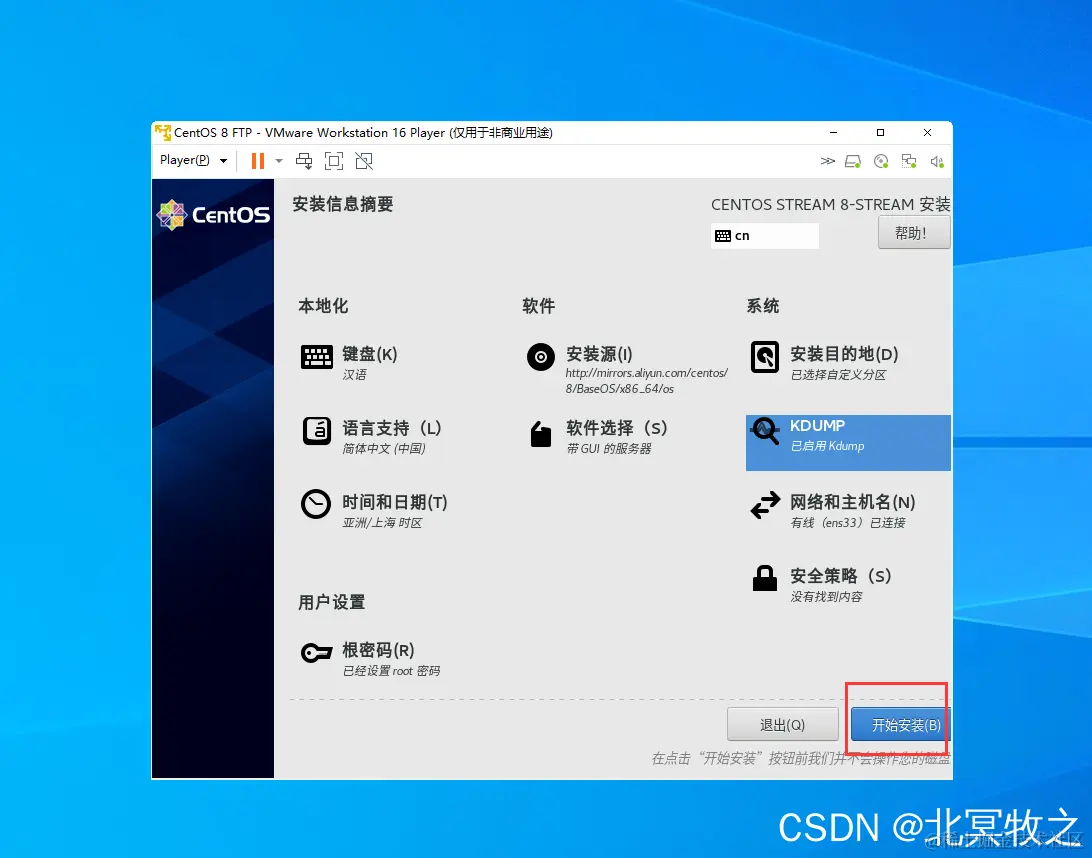Click 简体中文 (中国) text

(x=384, y=448)
